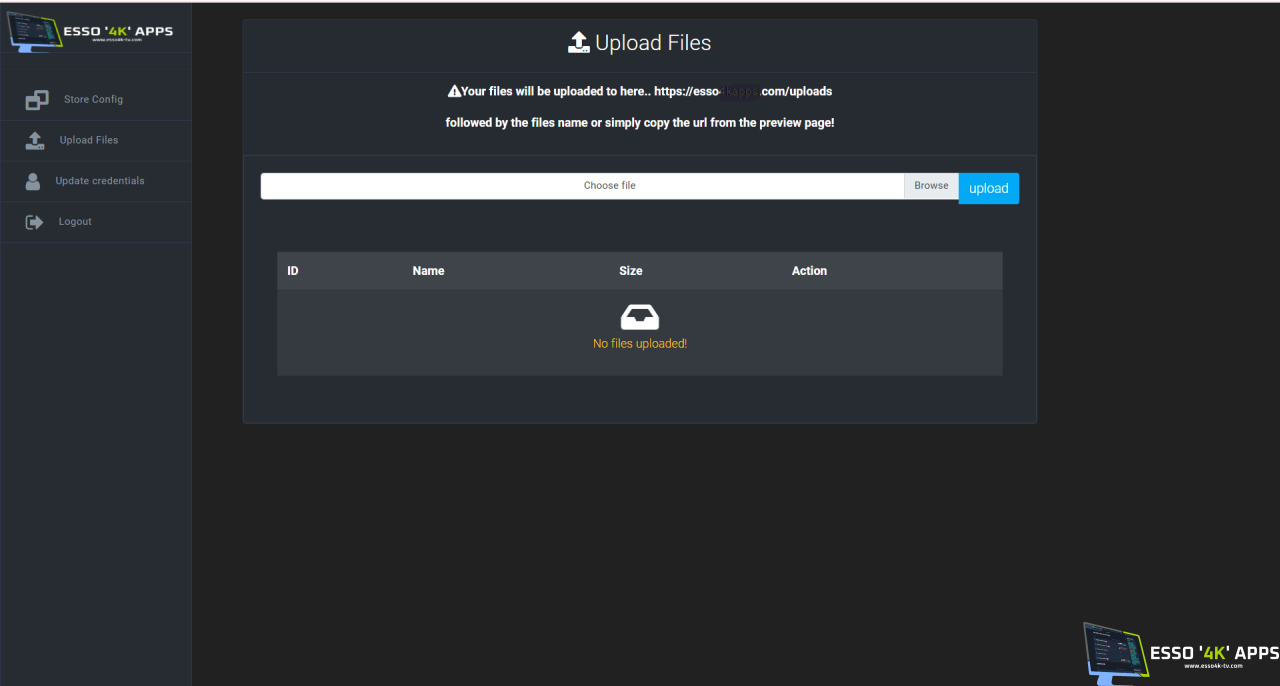Click the empty inbox tray icon
Image resolution: width=1280 pixels, height=686 pixels.
coord(640,317)
